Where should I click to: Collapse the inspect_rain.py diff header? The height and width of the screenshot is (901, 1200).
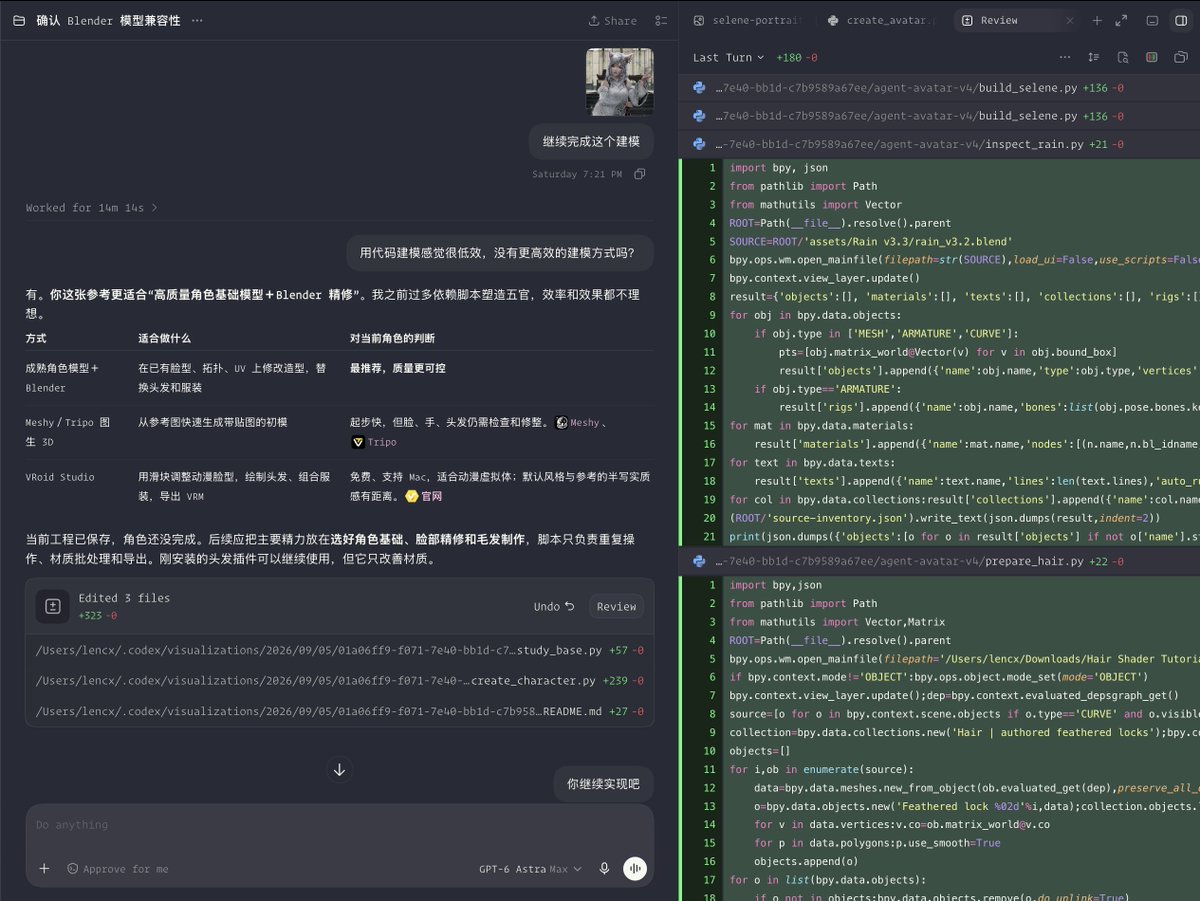pyautogui.click(x=939, y=144)
